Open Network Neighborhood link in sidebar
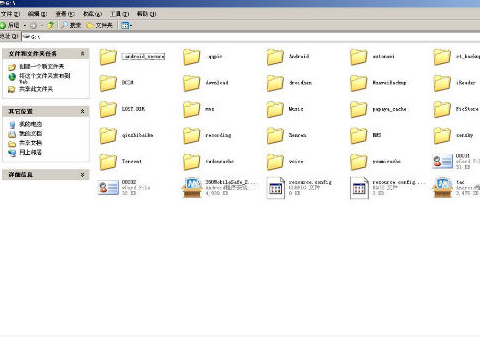Image resolution: width=480 pixels, height=360 pixels. [x=30, y=152]
